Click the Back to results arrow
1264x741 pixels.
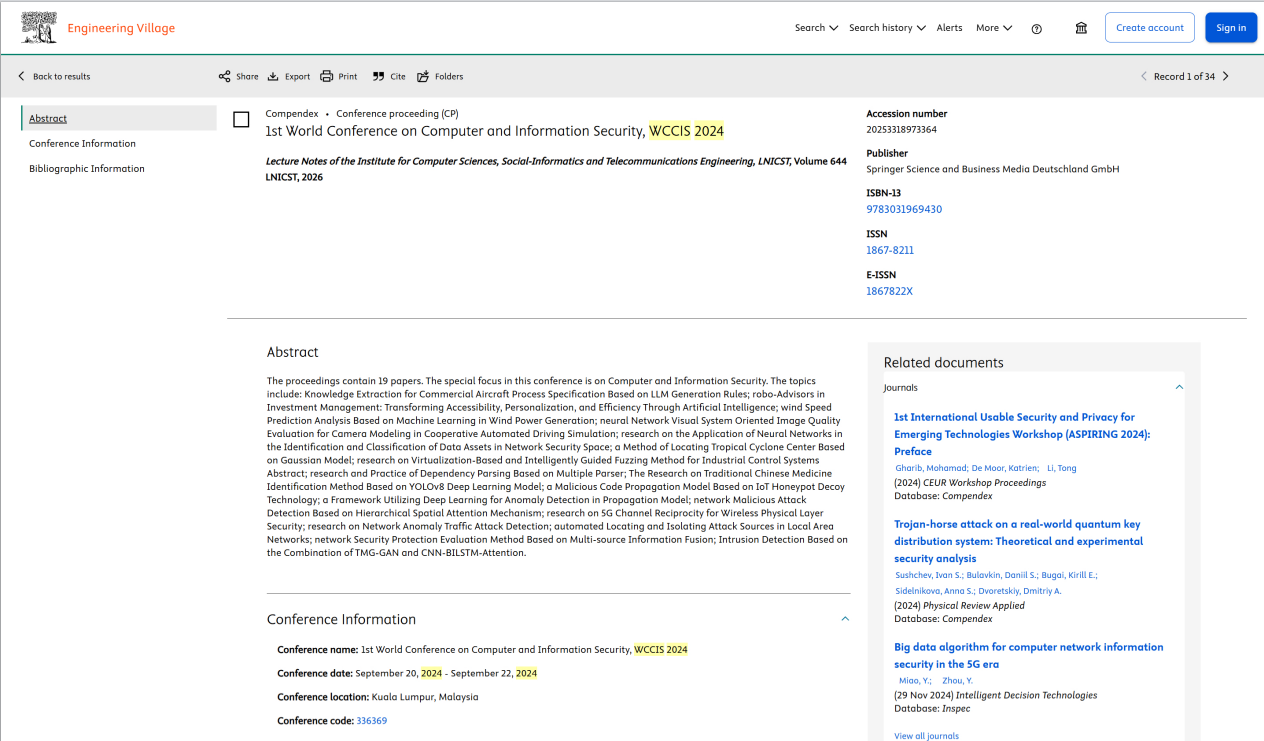coord(22,76)
